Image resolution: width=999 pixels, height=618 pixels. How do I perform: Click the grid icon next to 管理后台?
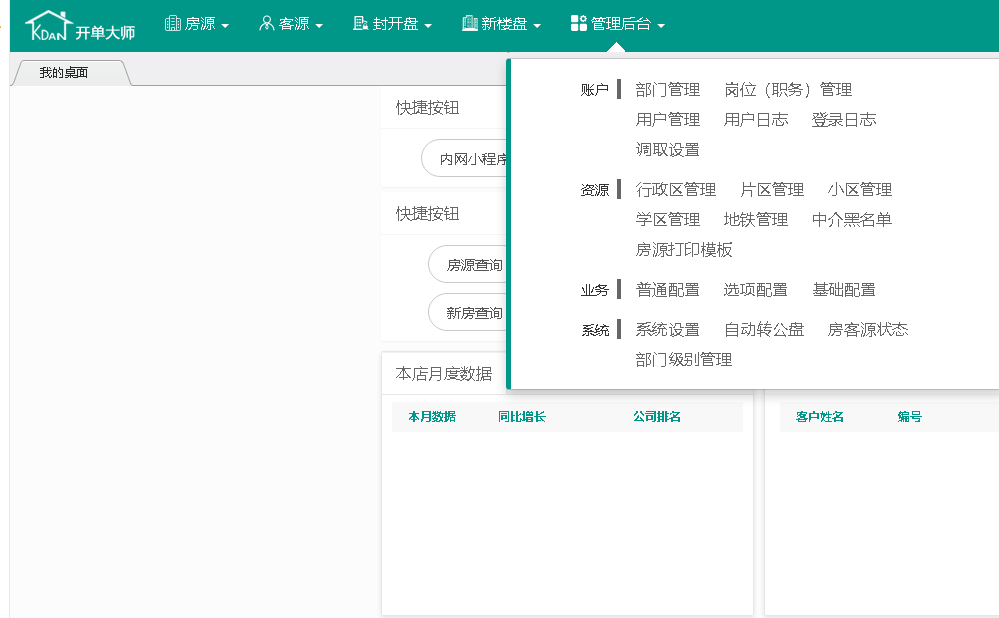[x=579, y=25]
